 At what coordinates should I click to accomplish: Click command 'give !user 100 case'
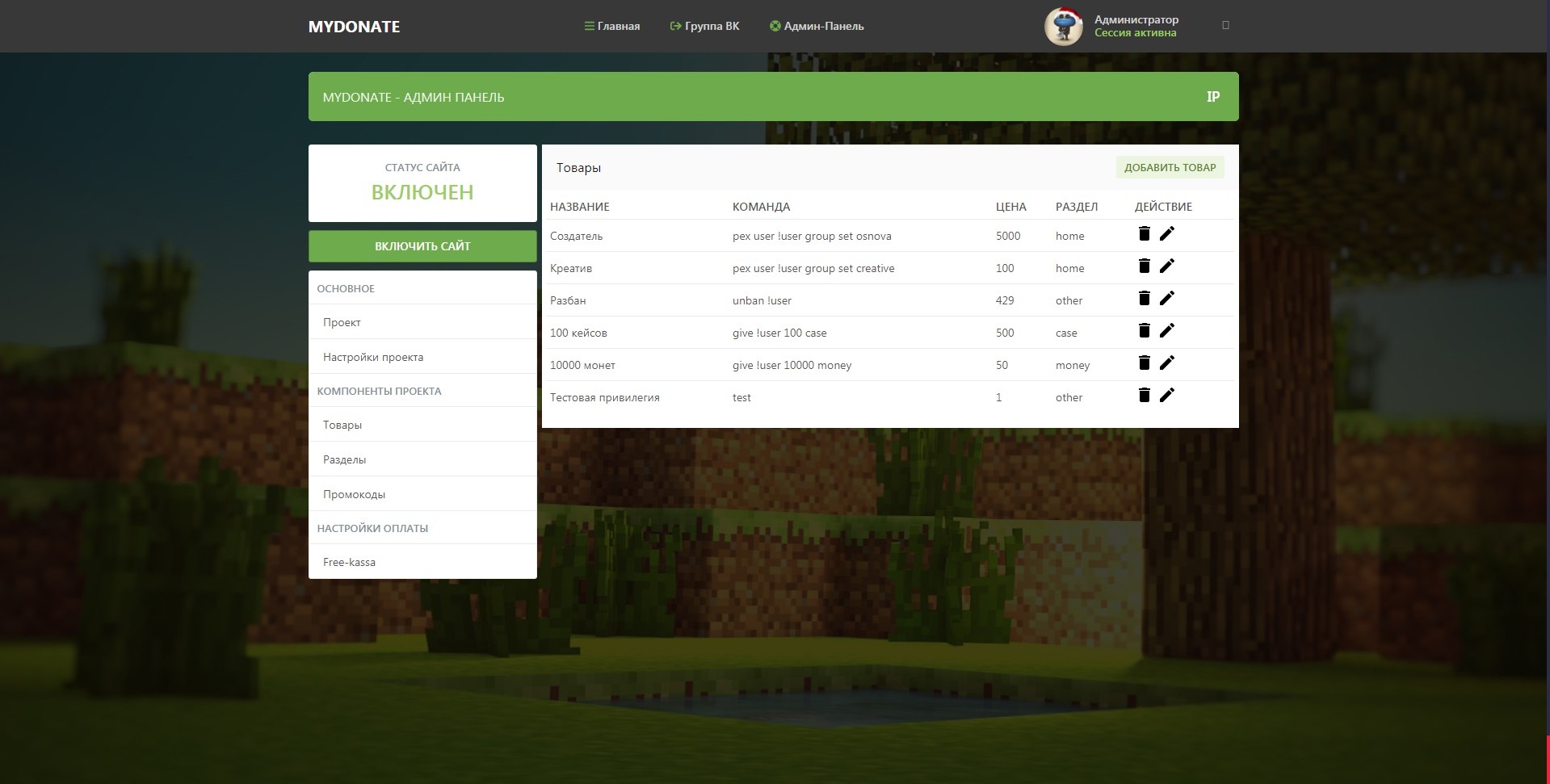779,333
